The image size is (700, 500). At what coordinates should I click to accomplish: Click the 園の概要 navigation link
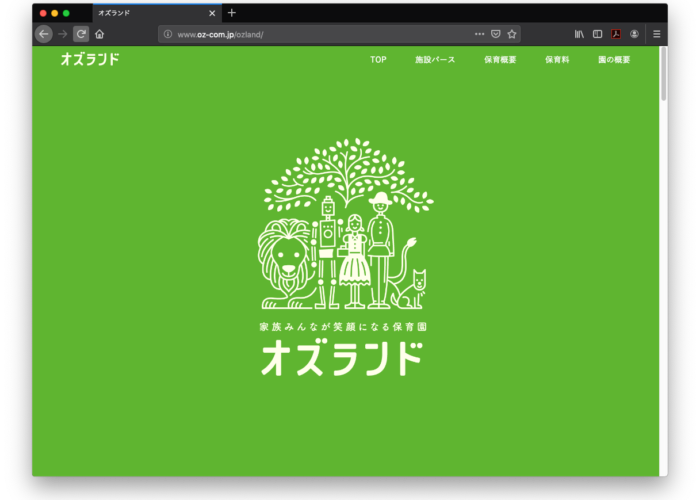(x=614, y=60)
